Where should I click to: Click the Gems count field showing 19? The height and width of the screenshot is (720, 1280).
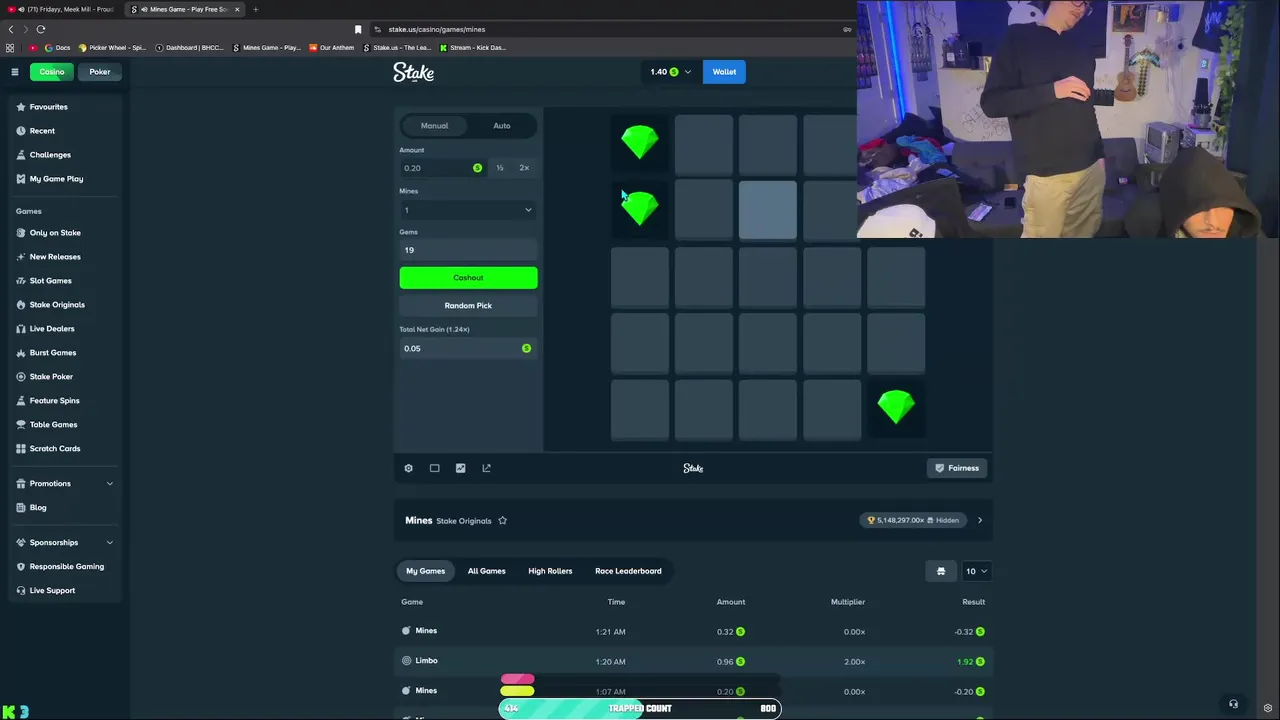click(x=468, y=250)
